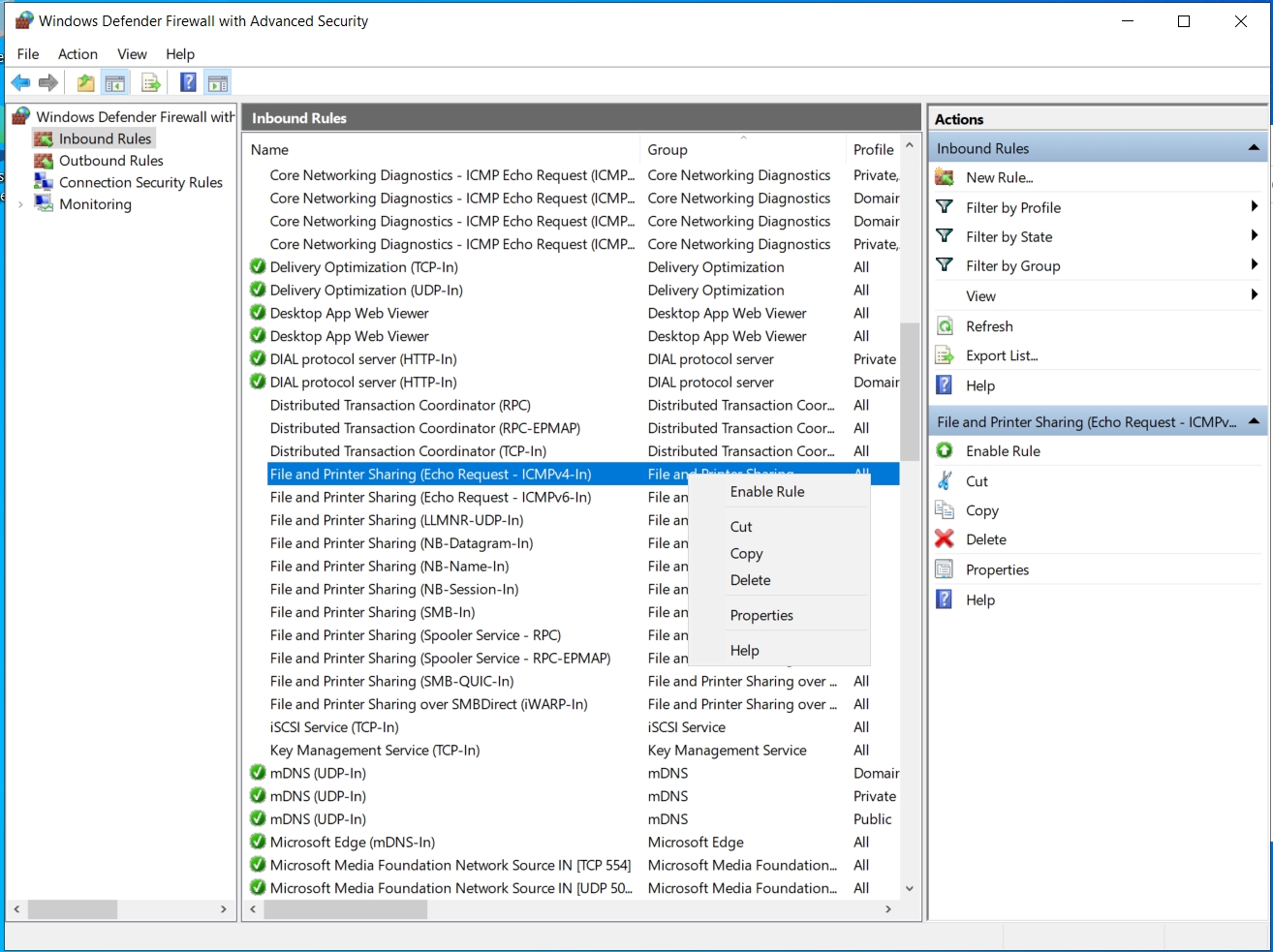Select Outbound Rules in the tree
Screen dimensions: 1273x952
pyautogui.click(x=110, y=161)
